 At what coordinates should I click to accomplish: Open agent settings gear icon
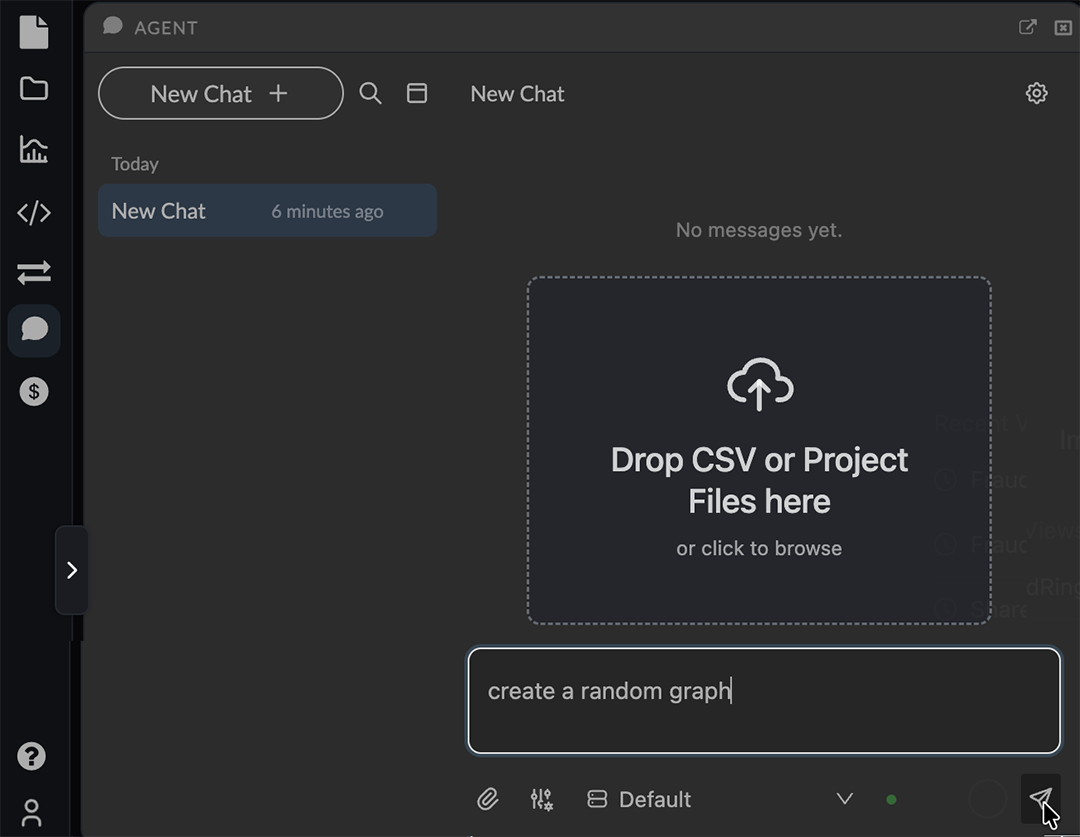click(x=1036, y=93)
